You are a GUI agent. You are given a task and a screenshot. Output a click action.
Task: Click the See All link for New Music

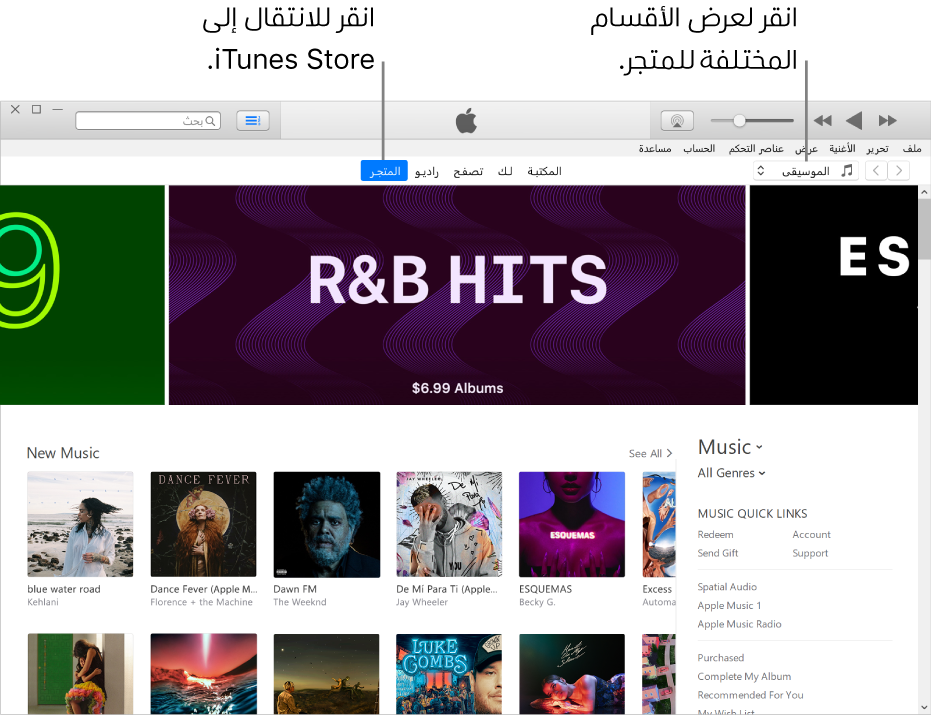coord(649,453)
